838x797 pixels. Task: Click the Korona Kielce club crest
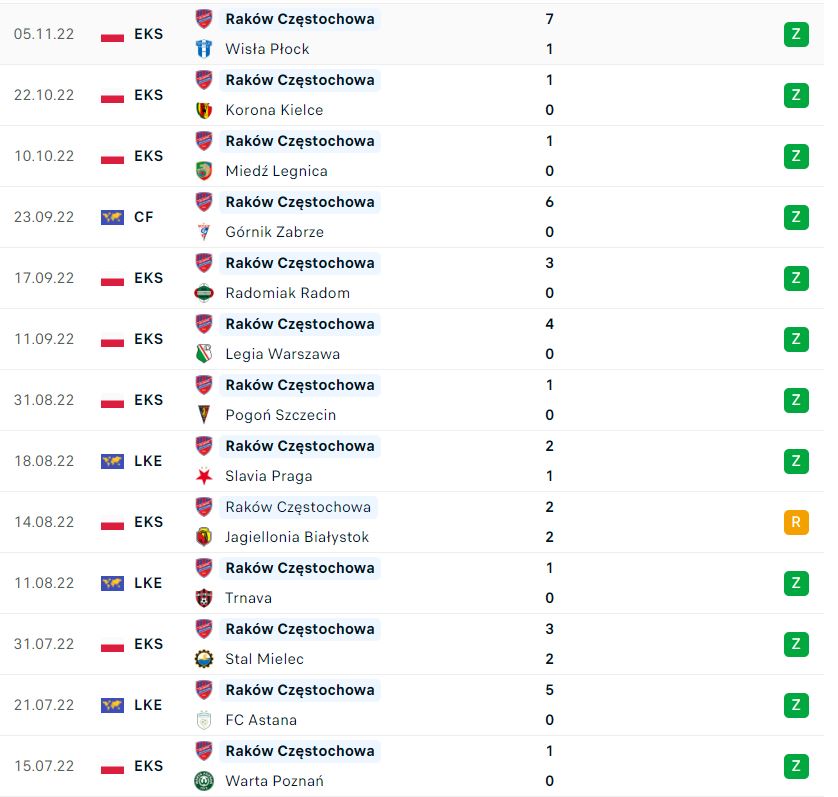204,110
